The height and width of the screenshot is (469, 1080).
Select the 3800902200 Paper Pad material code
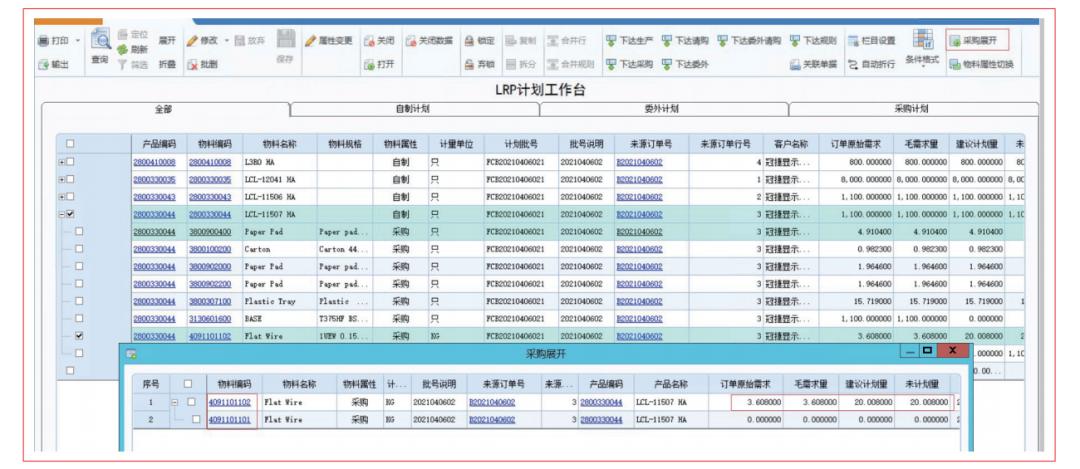[x=210, y=284]
